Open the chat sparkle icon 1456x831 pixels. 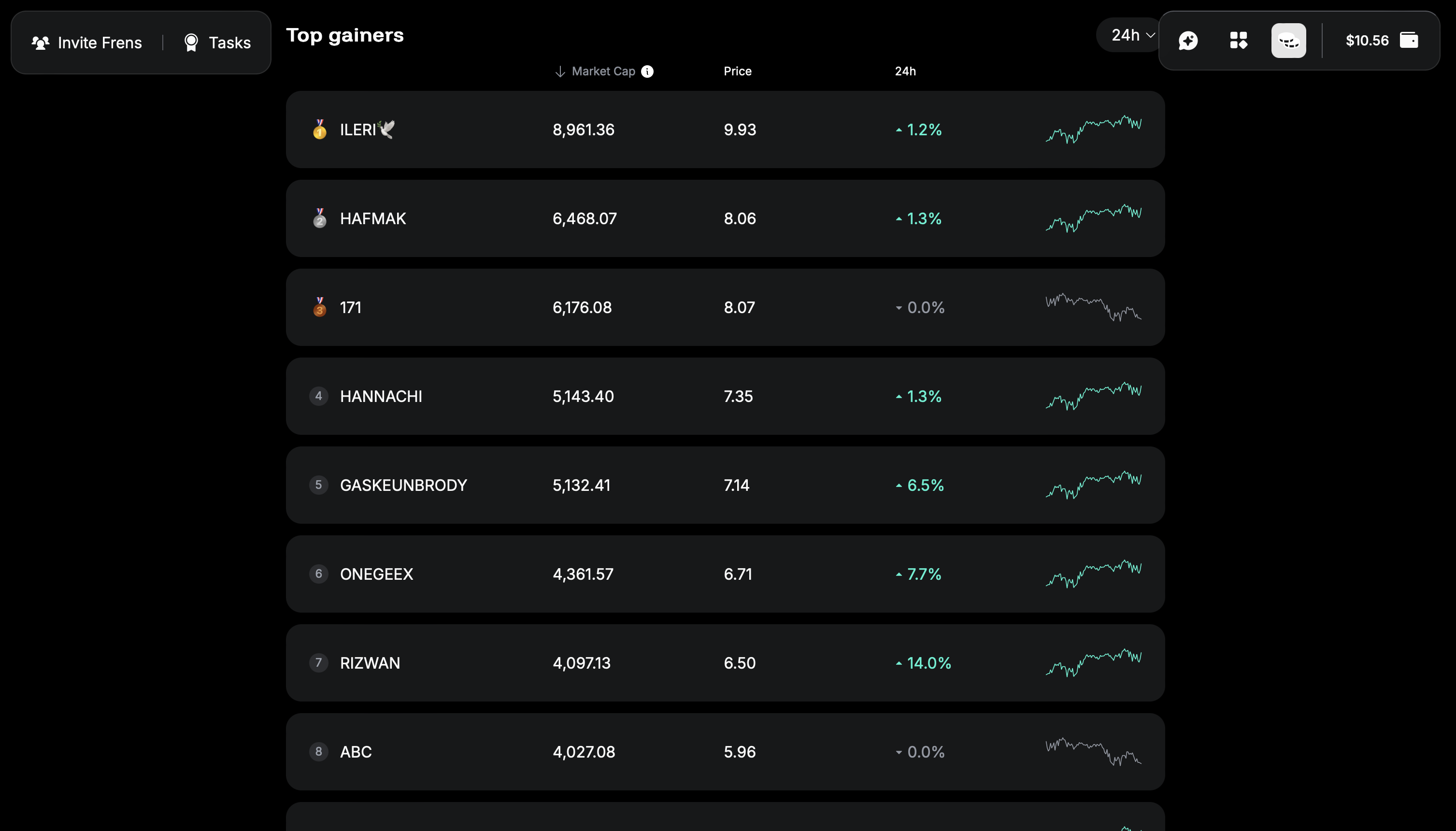1188,41
